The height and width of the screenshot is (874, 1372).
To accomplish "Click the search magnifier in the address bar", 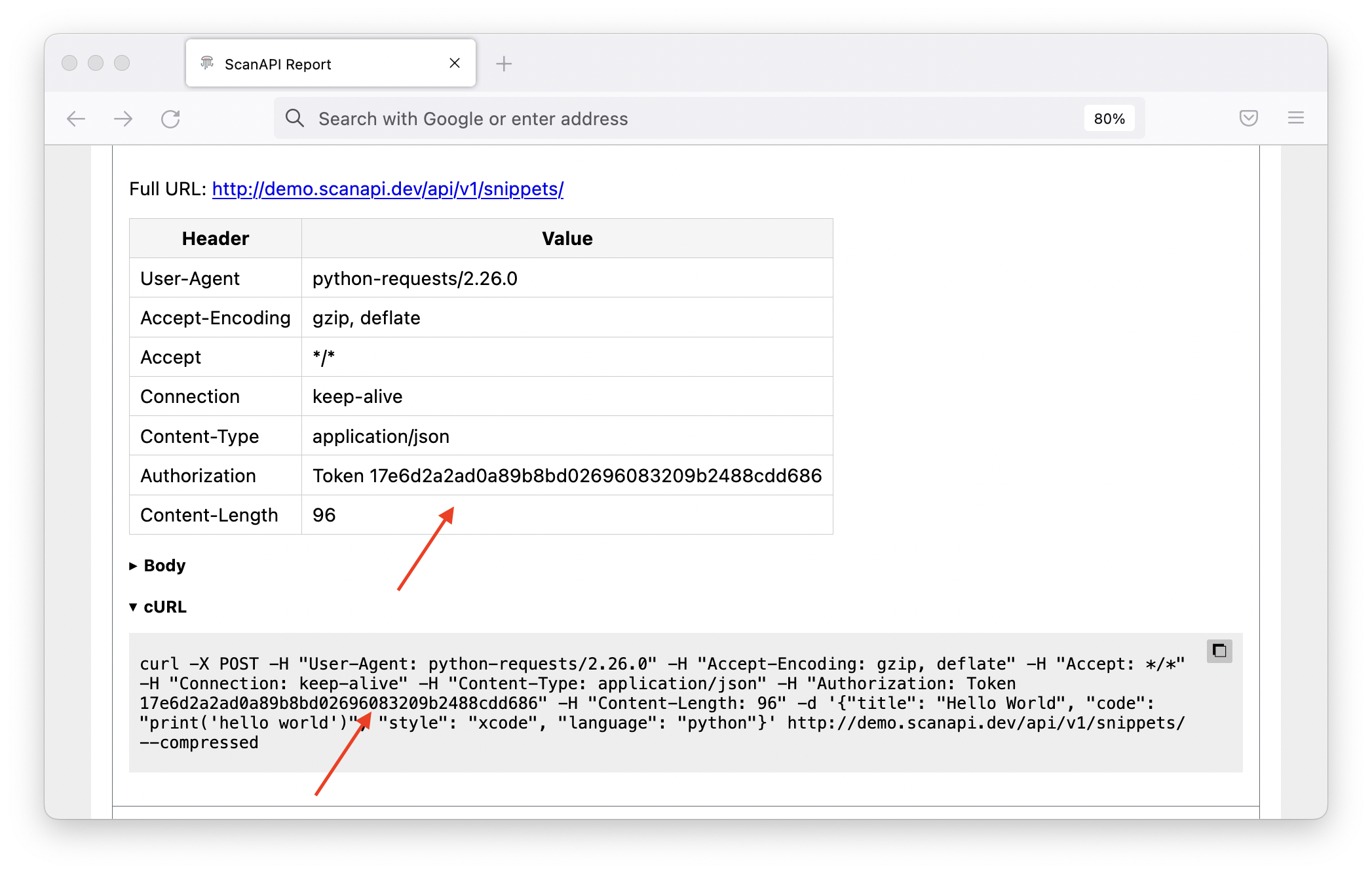I will [x=294, y=118].
